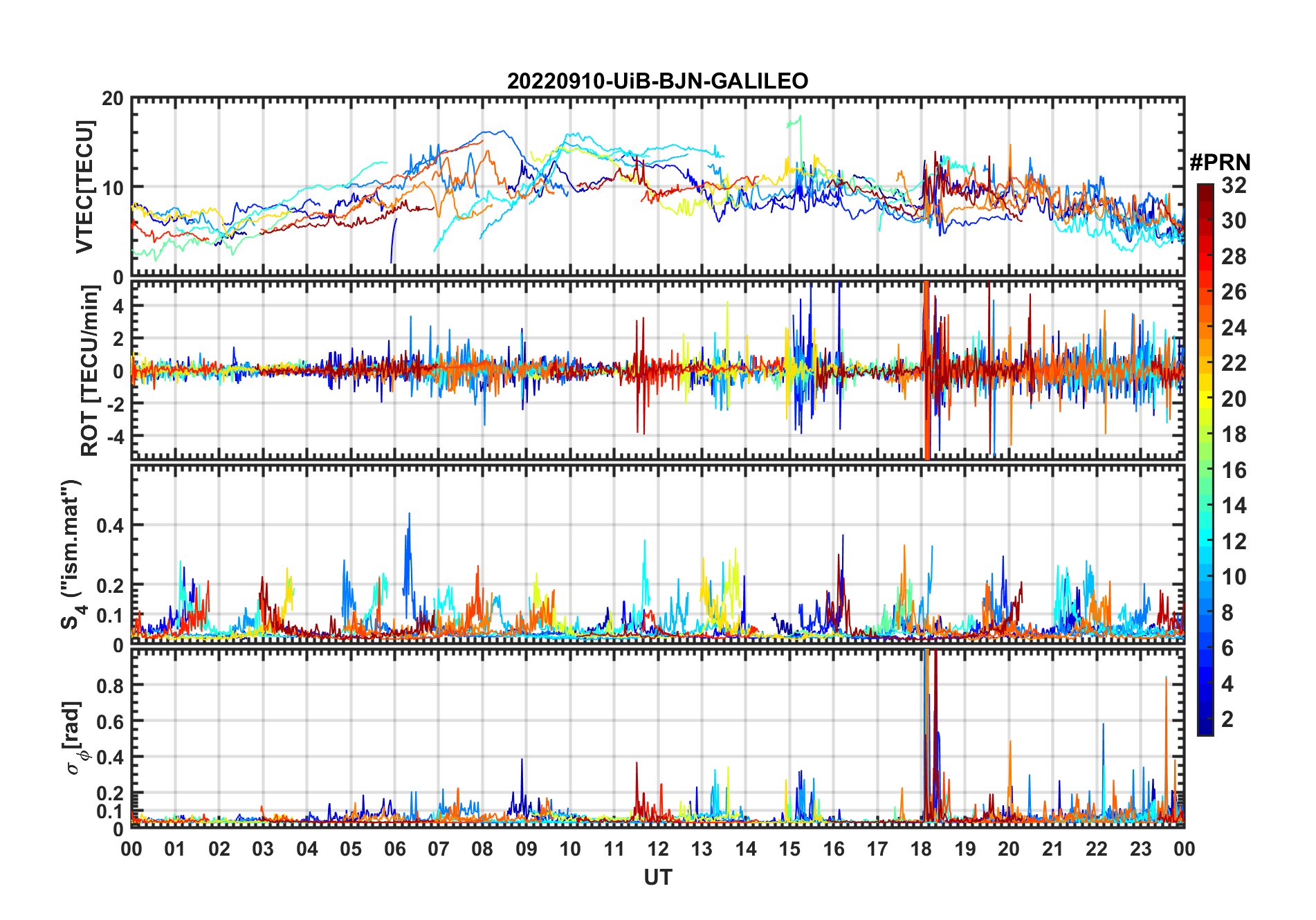1316x920 pixels.
Task: Click the 30 tick label on the colorbar
Action: pos(1234,221)
